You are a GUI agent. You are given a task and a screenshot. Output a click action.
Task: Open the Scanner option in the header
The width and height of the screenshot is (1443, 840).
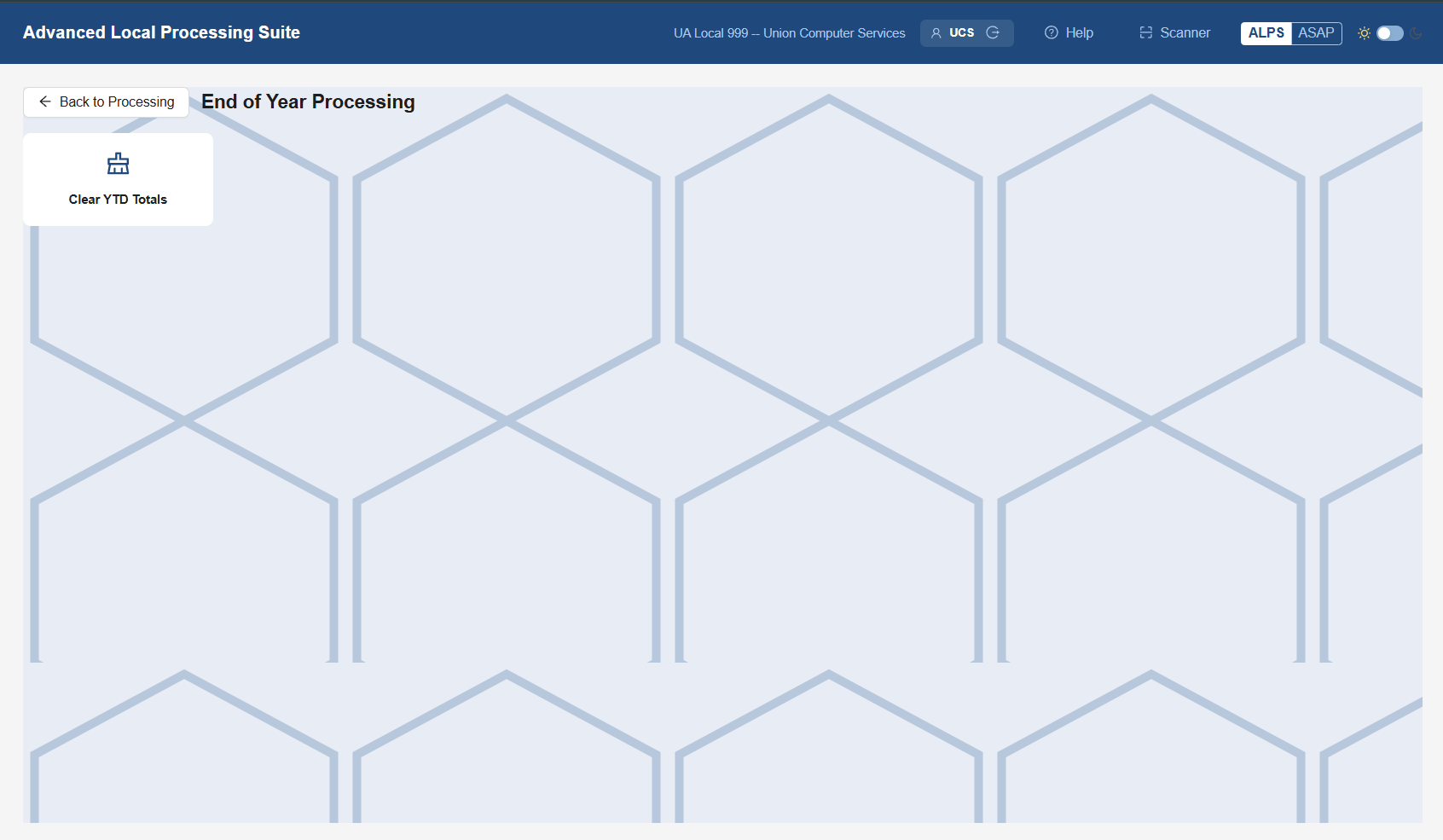[x=1174, y=32]
